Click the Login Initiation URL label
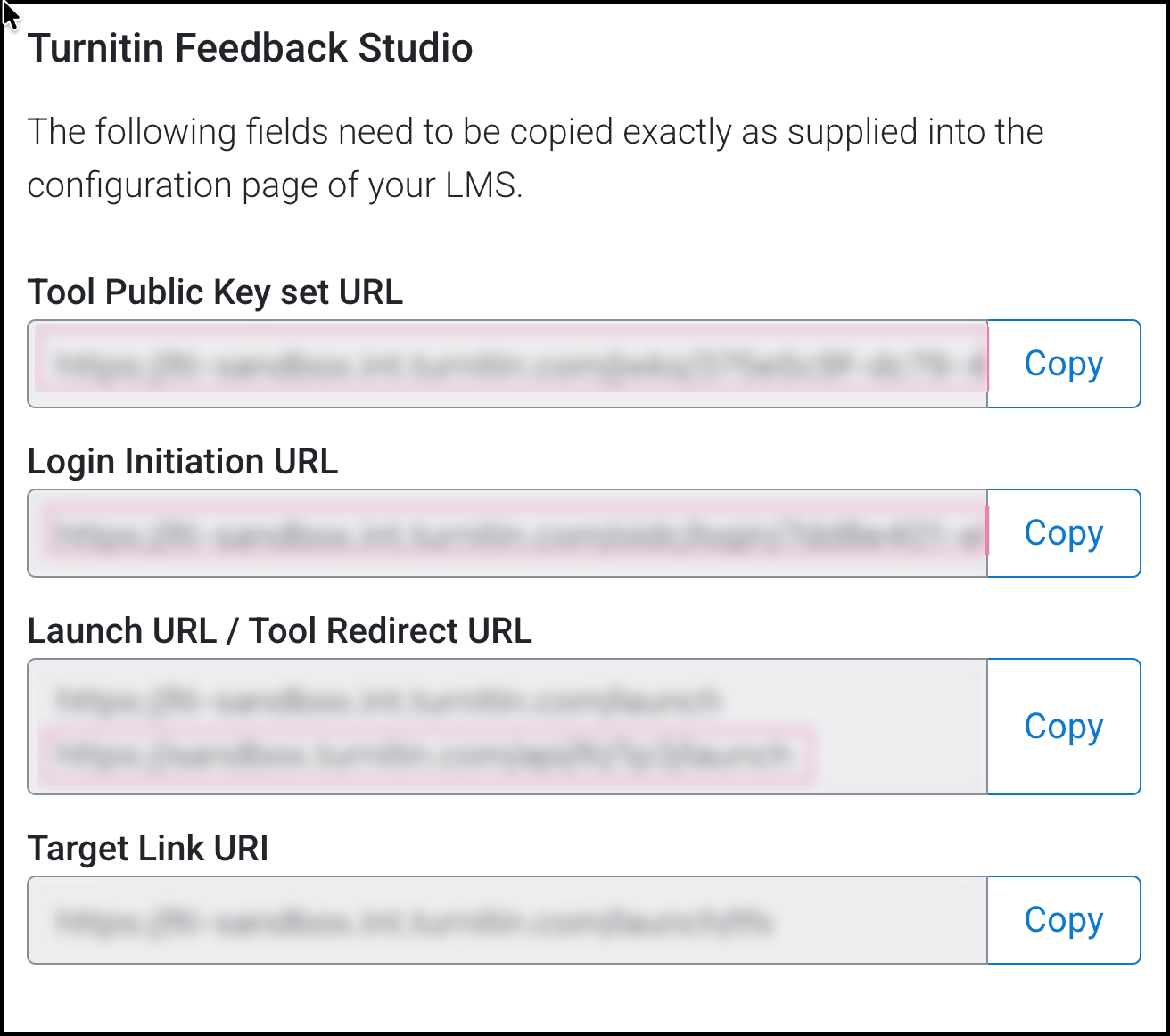The image size is (1170, 1036). pos(183,462)
